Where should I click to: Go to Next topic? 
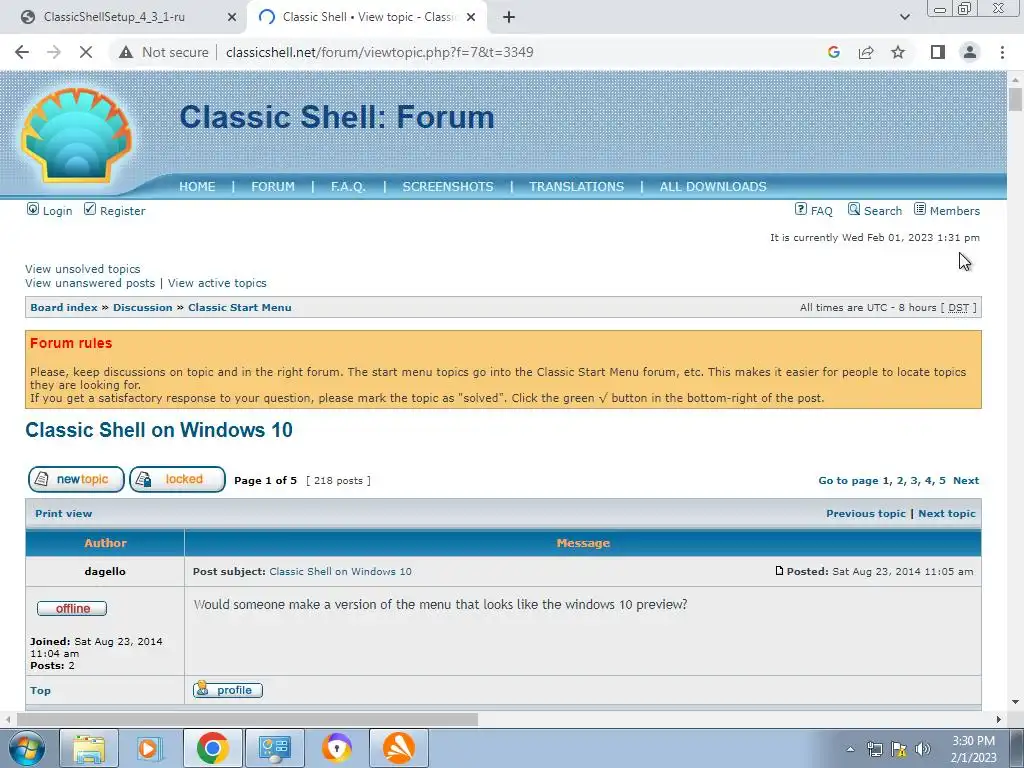[x=947, y=514]
